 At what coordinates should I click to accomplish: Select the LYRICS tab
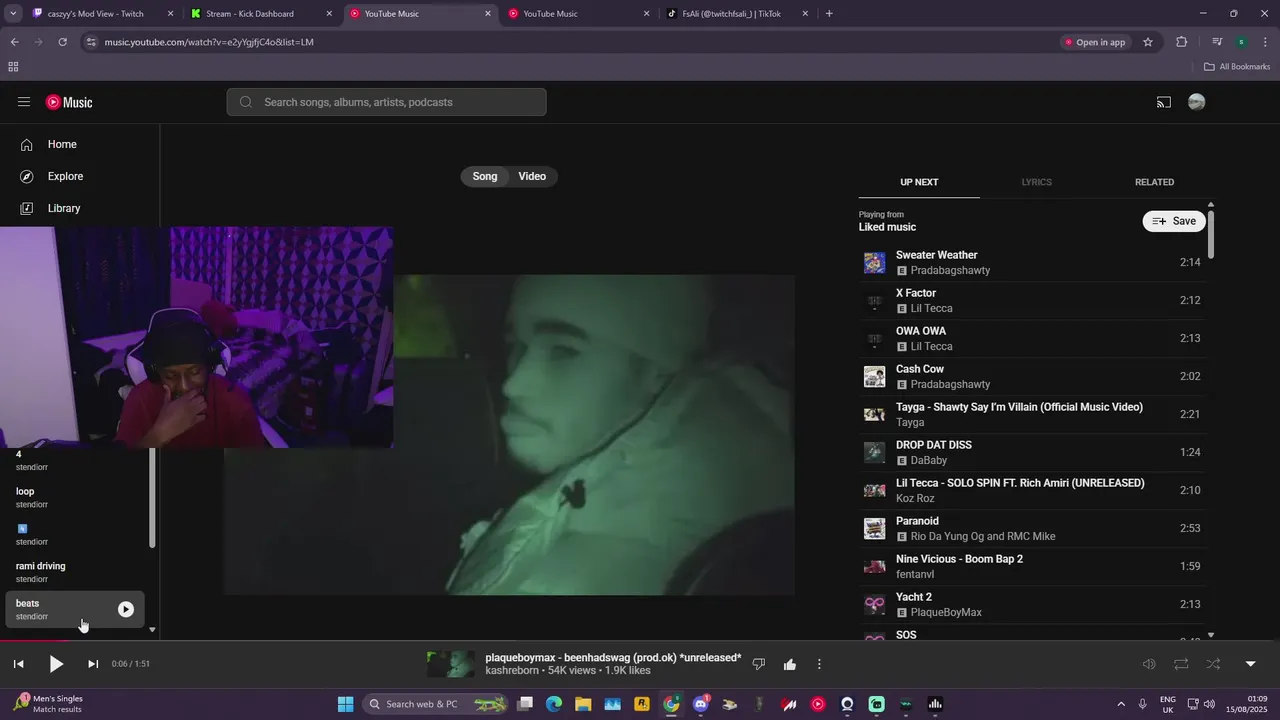point(1036,182)
